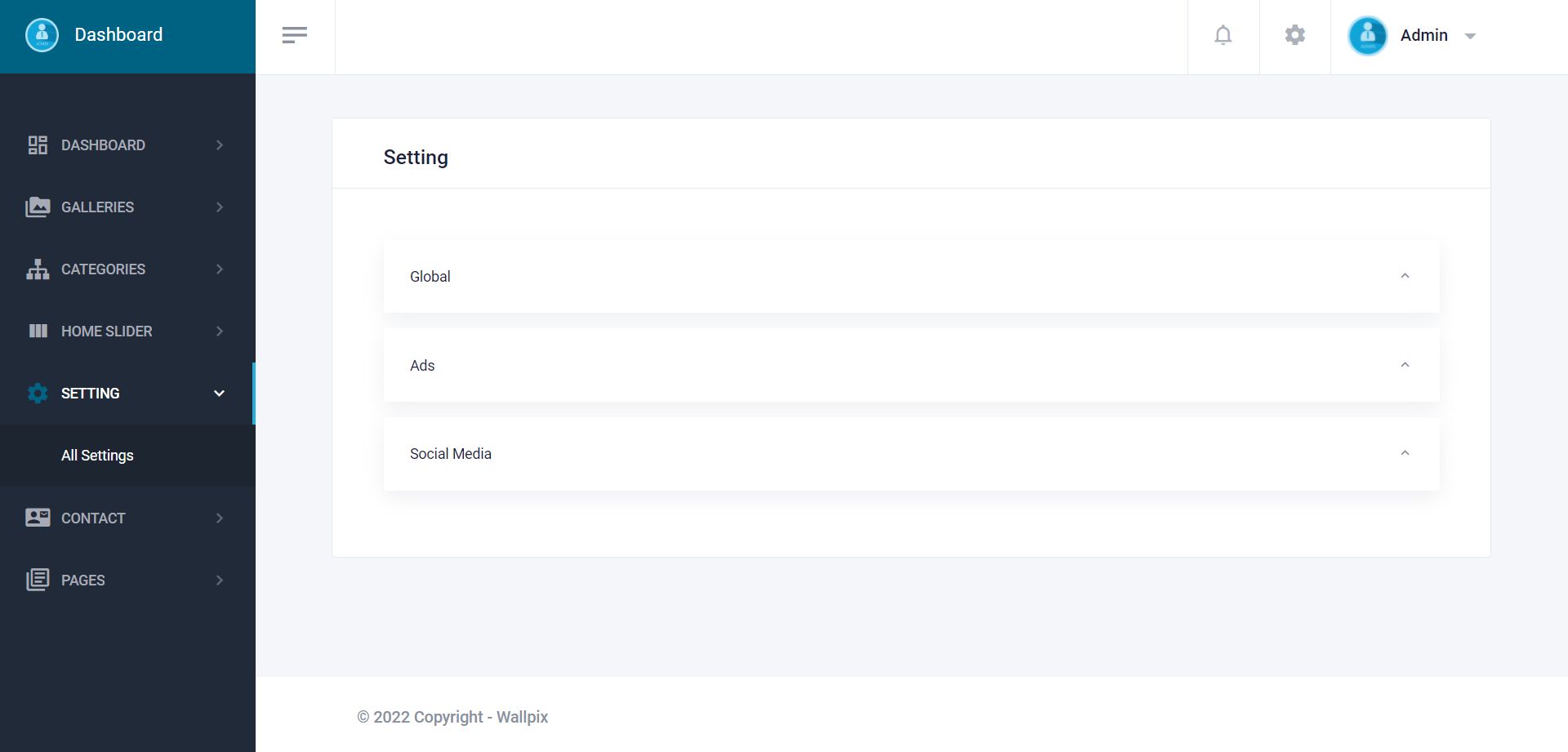Collapse the Setting sidebar menu chevron

pyautogui.click(x=219, y=394)
